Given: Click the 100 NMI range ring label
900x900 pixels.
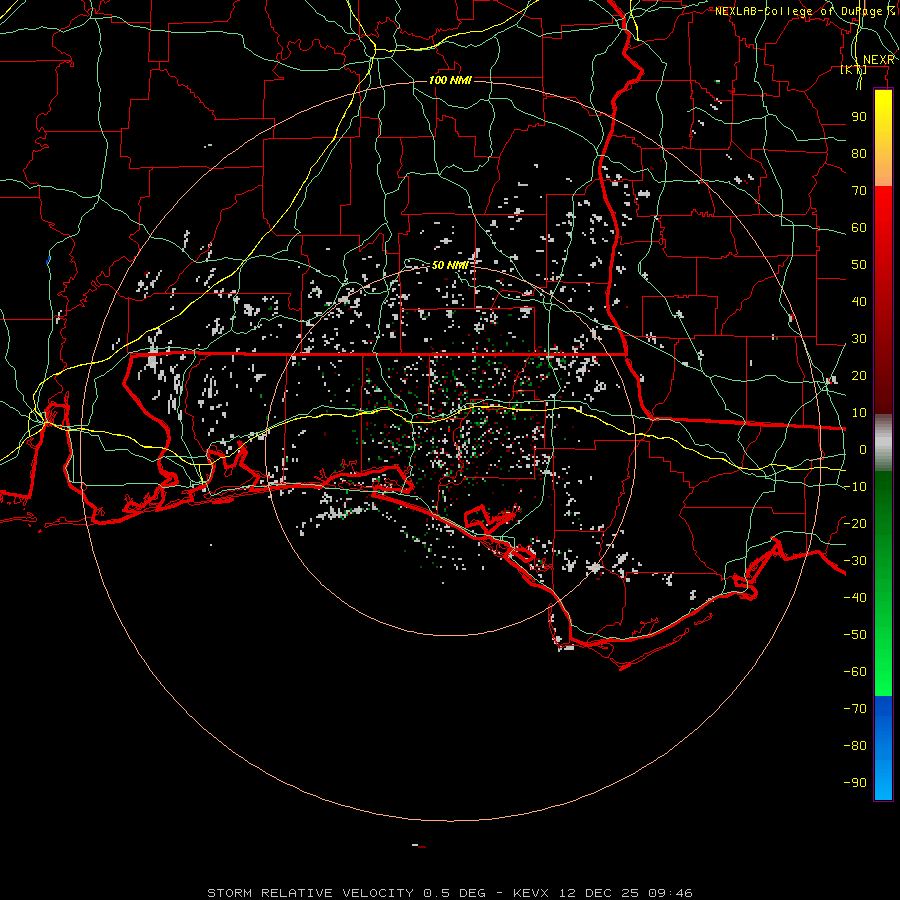Looking at the screenshot, I should tap(450, 80).
